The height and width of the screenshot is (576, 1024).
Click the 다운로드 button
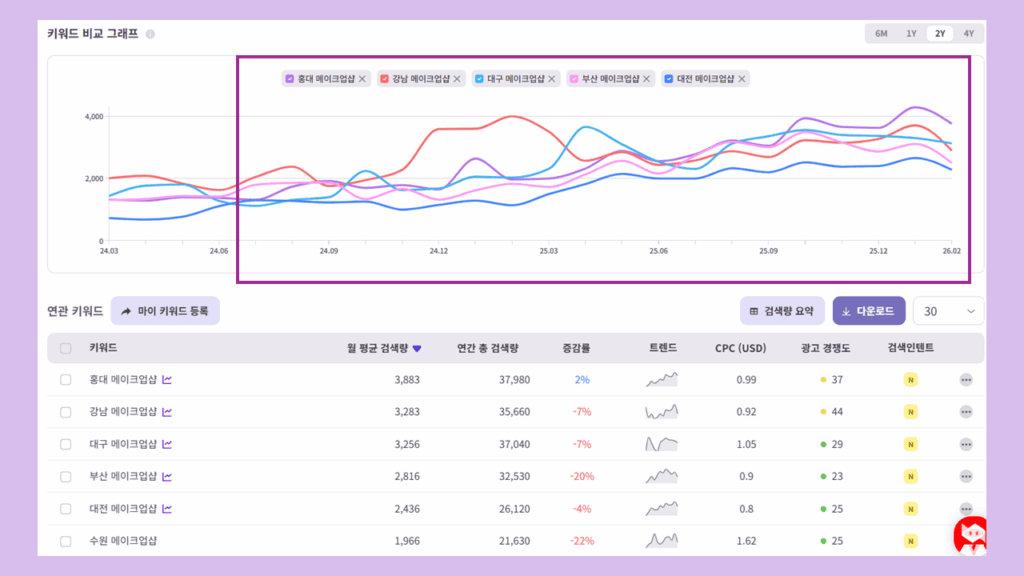pyautogui.click(x=869, y=311)
